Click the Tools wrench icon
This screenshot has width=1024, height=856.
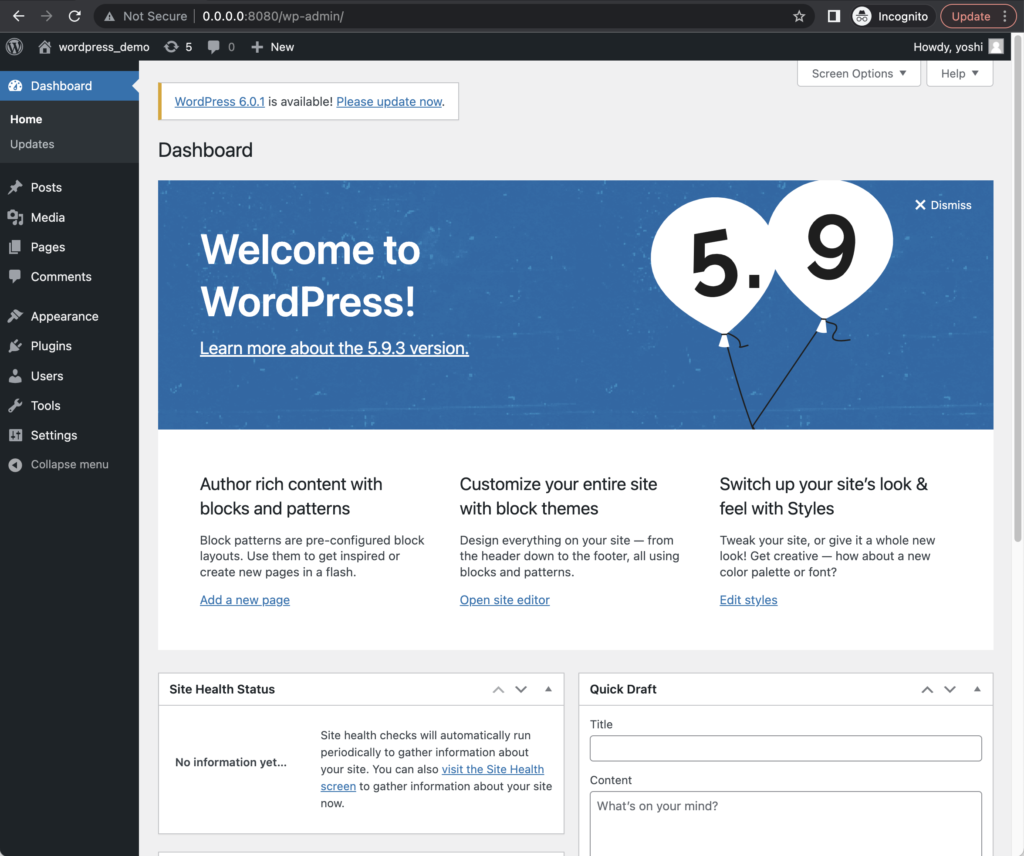(x=16, y=405)
